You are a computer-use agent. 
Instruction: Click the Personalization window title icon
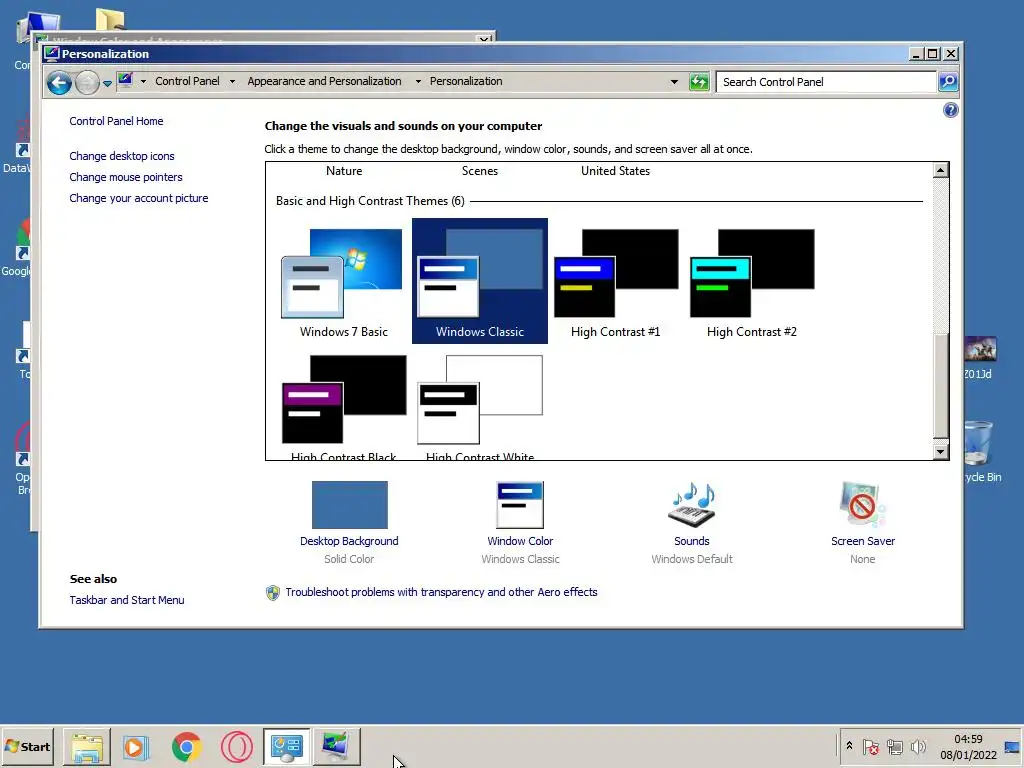click(52, 54)
